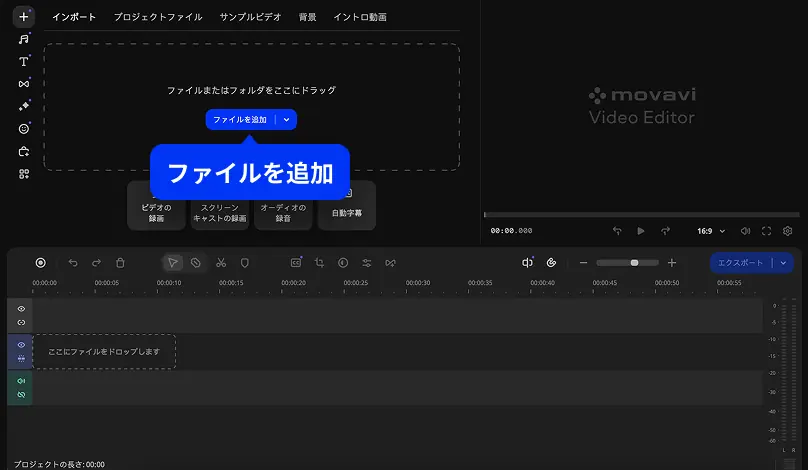Open the 16:9 aspect ratio dropdown
Image resolution: width=808 pixels, height=470 pixels.
[711, 231]
